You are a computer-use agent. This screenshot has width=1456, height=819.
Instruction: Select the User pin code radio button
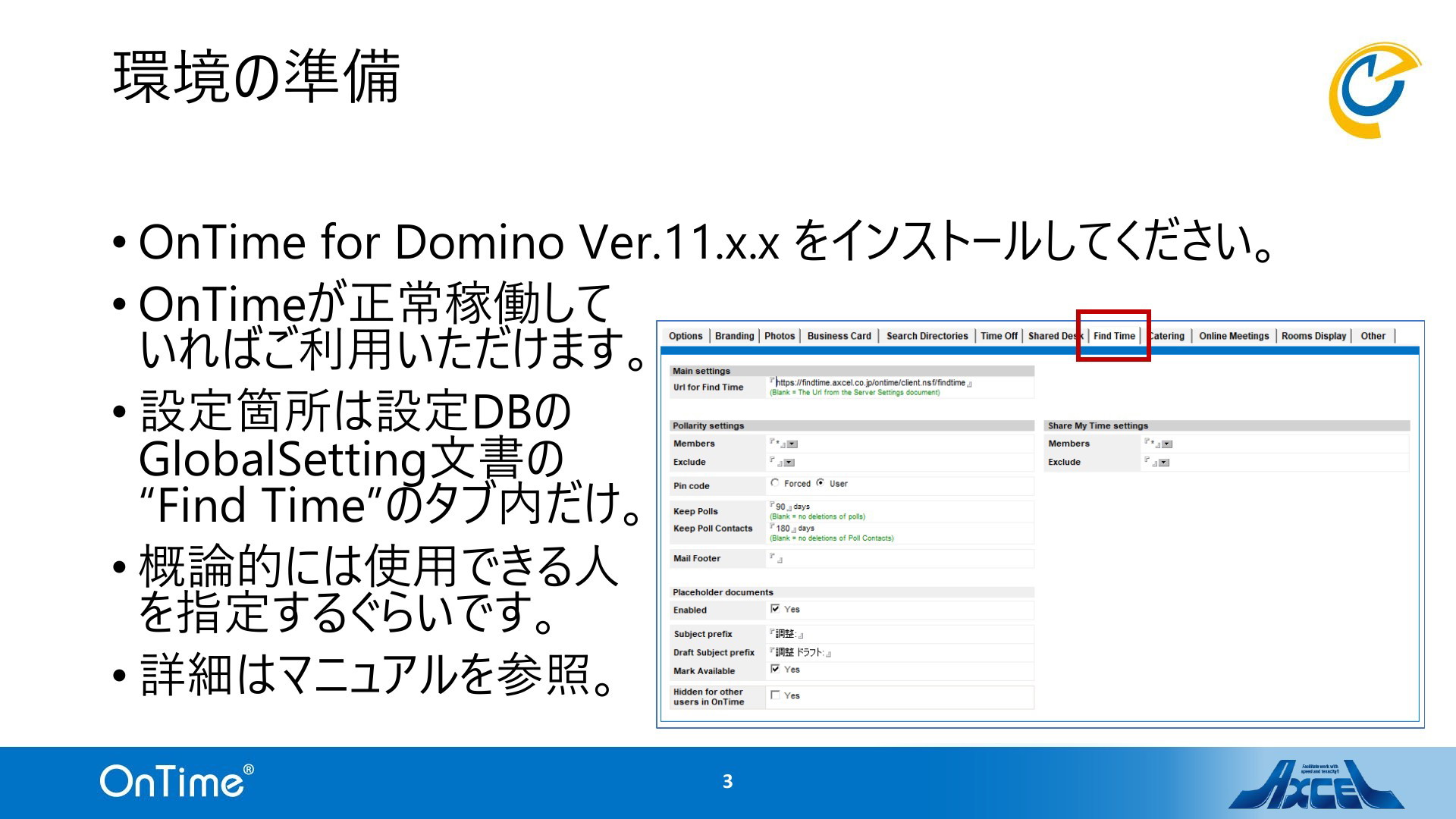tap(821, 483)
